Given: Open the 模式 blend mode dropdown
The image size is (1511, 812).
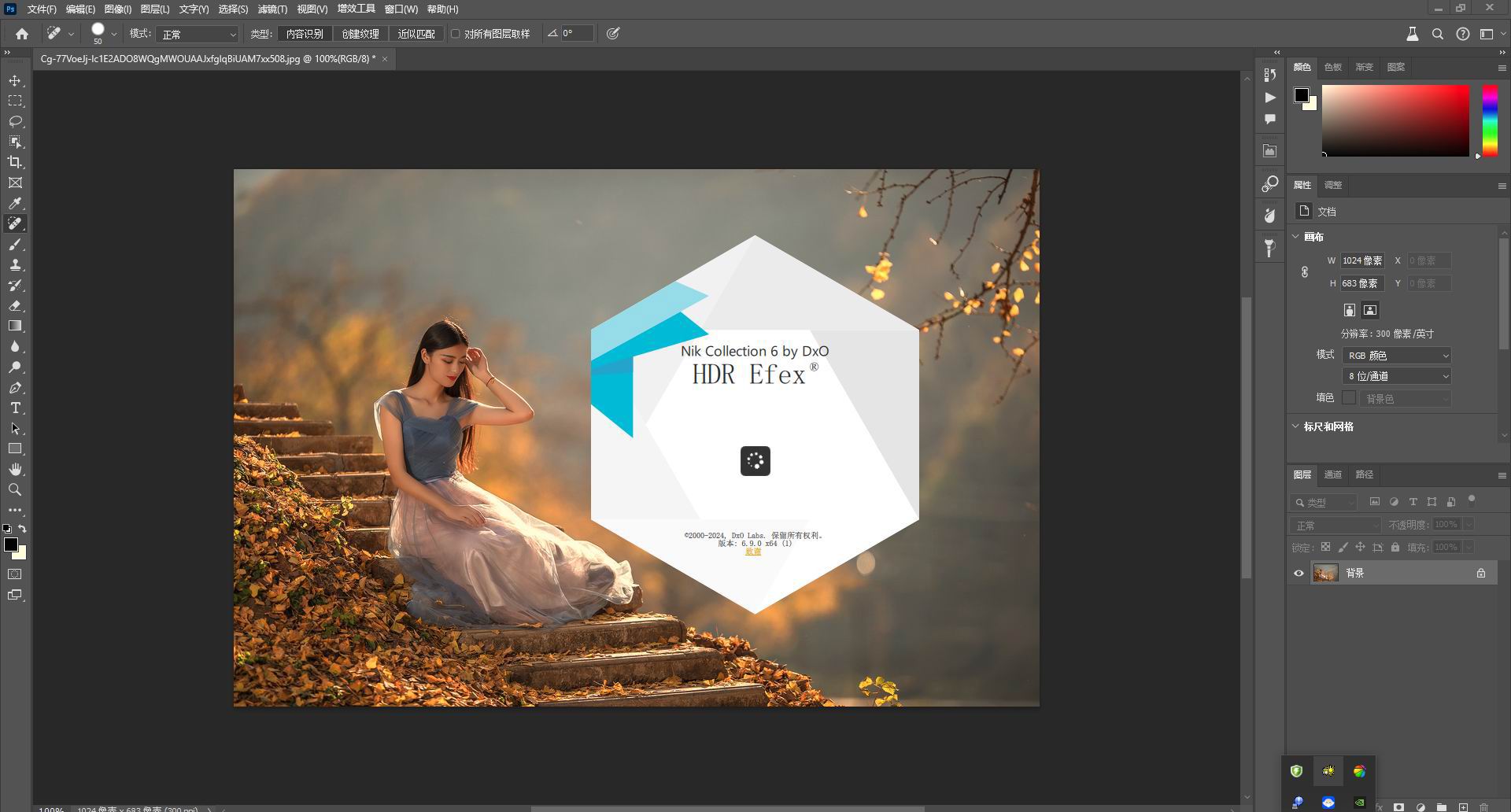Looking at the screenshot, I should point(197,34).
